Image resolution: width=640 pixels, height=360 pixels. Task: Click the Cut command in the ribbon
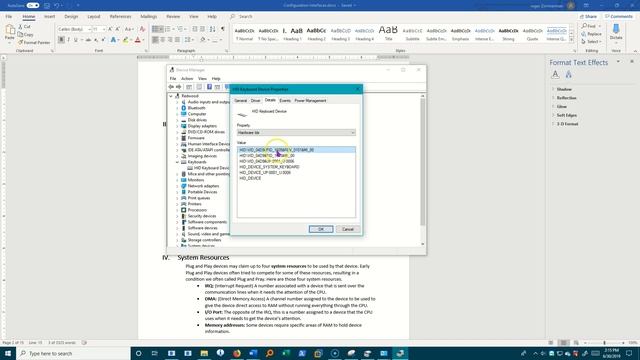click(x=24, y=27)
